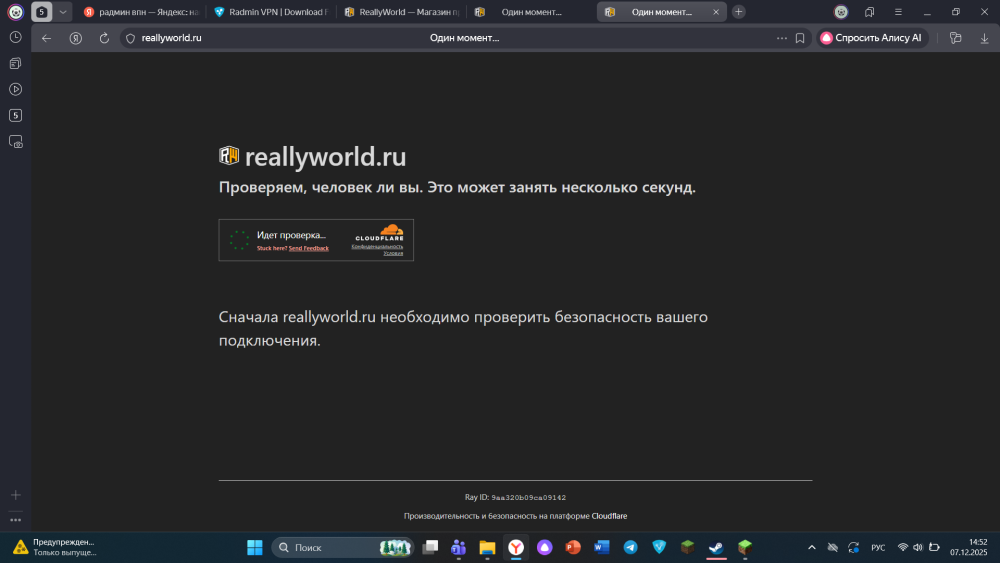
Task: Open the video play icon in sidebar
Action: [x=15, y=89]
